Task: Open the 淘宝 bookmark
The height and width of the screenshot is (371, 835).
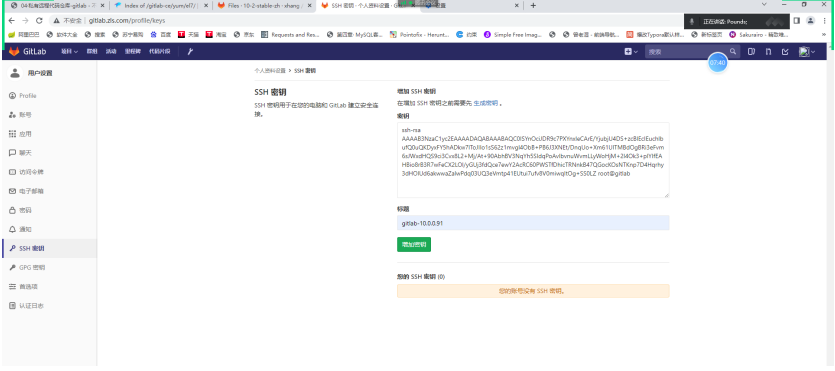Action: [216, 35]
